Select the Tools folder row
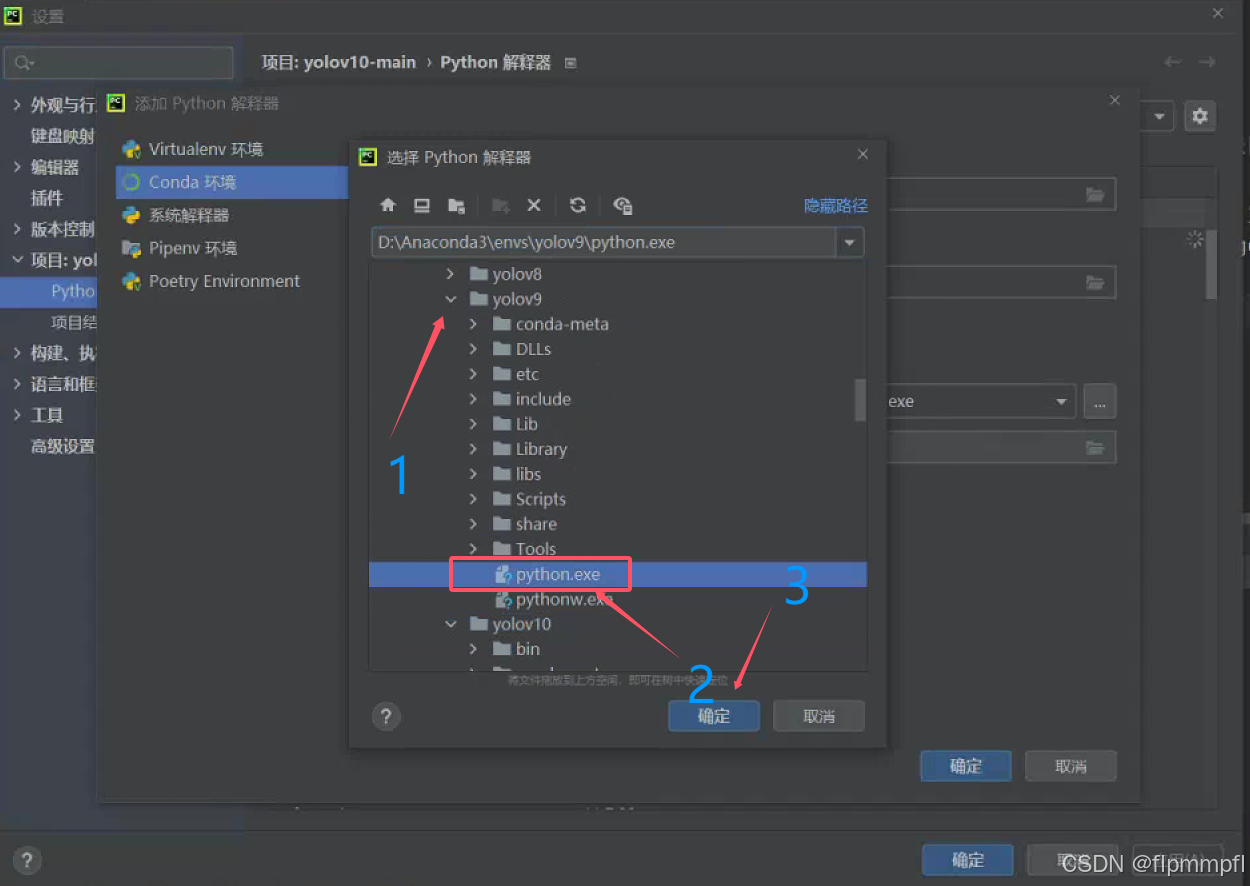 coord(617,549)
